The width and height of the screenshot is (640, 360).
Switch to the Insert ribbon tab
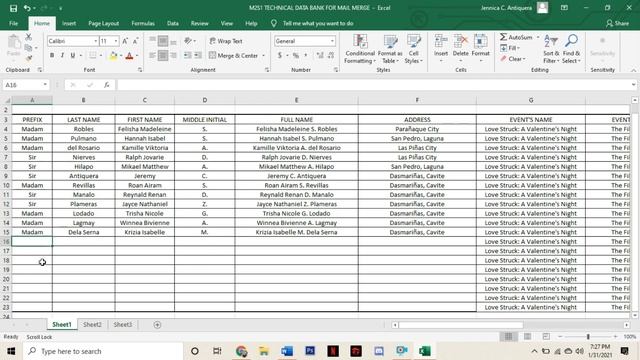(69, 23)
